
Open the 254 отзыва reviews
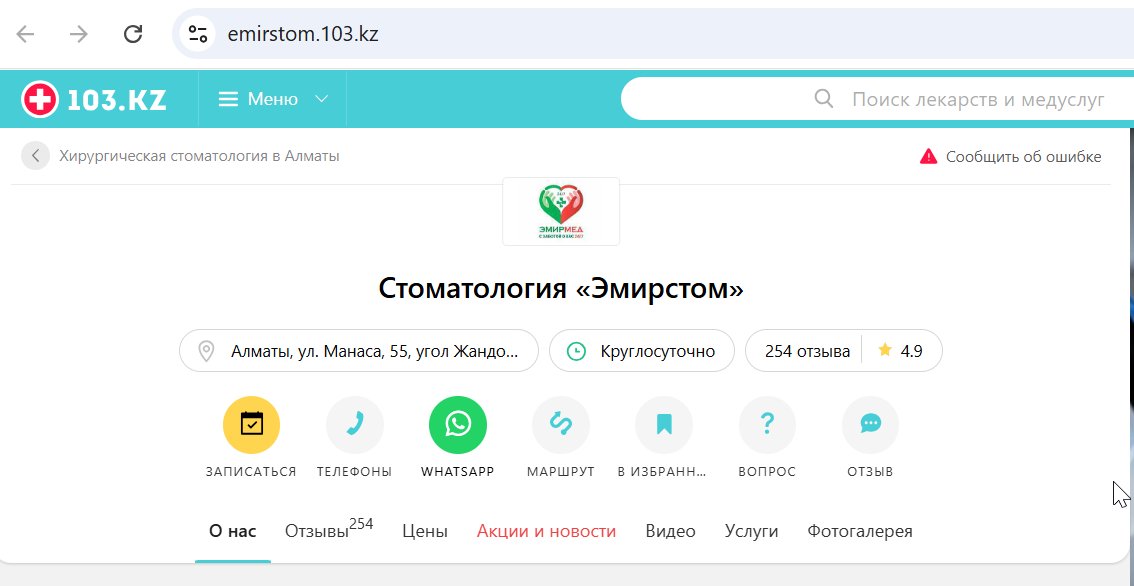(x=807, y=352)
